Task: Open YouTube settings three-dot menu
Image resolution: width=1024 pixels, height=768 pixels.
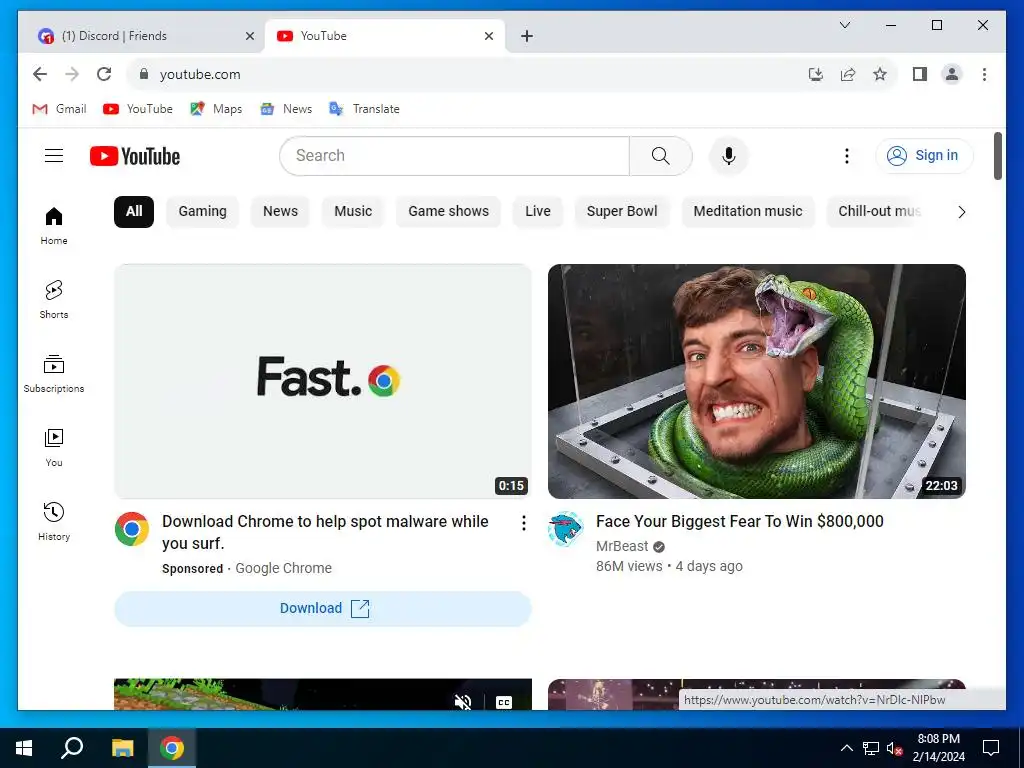Action: click(846, 155)
